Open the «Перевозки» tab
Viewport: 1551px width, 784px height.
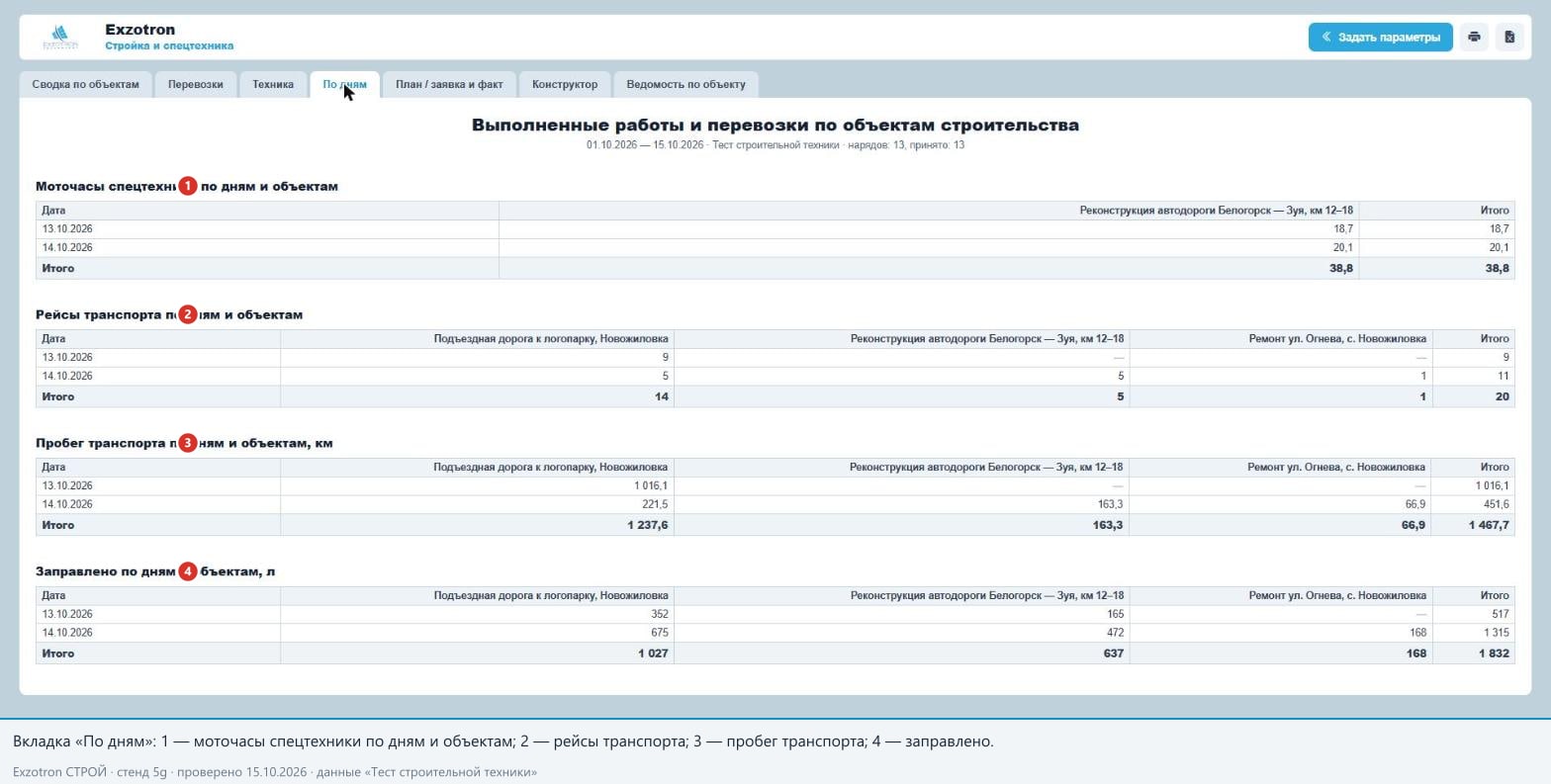click(196, 85)
